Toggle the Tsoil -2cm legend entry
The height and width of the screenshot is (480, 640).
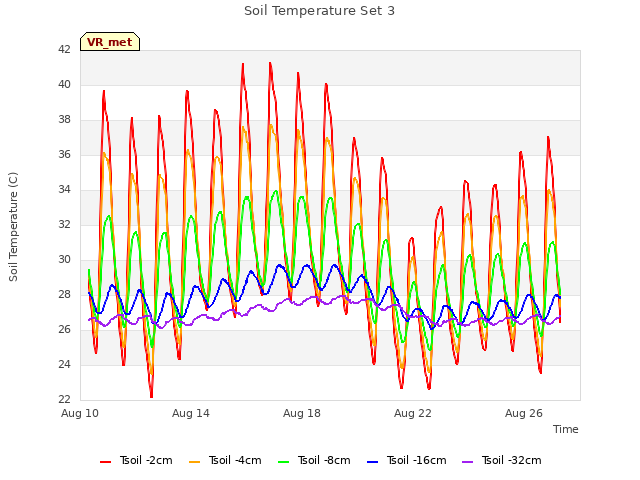point(136,460)
